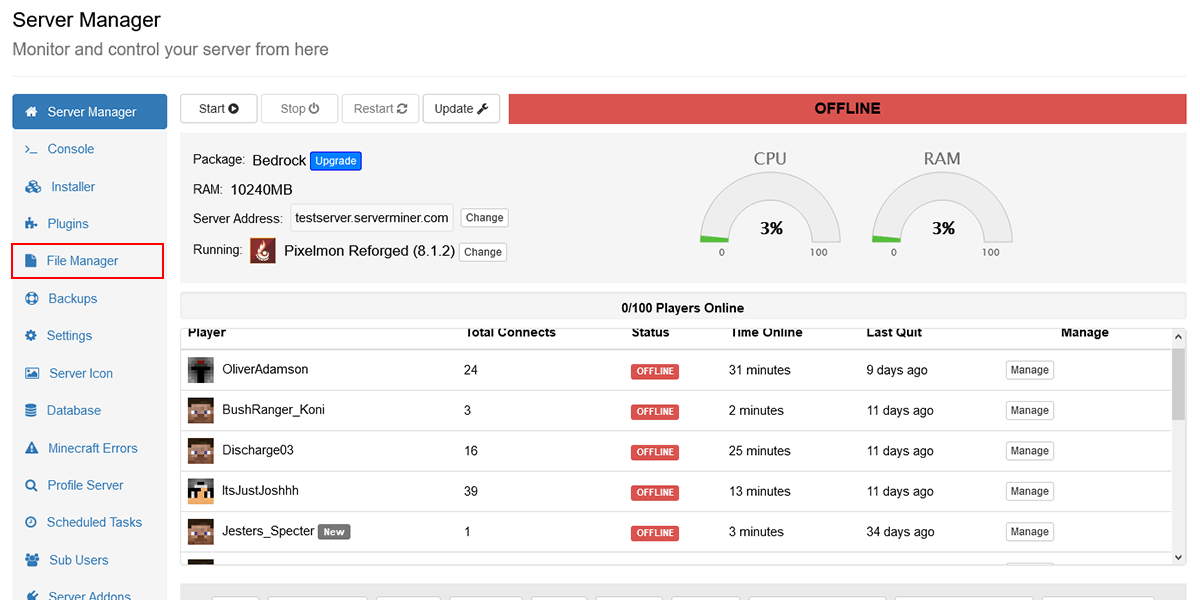Click OliverAdamson's player avatar
This screenshot has height=600, width=1200.
201,370
